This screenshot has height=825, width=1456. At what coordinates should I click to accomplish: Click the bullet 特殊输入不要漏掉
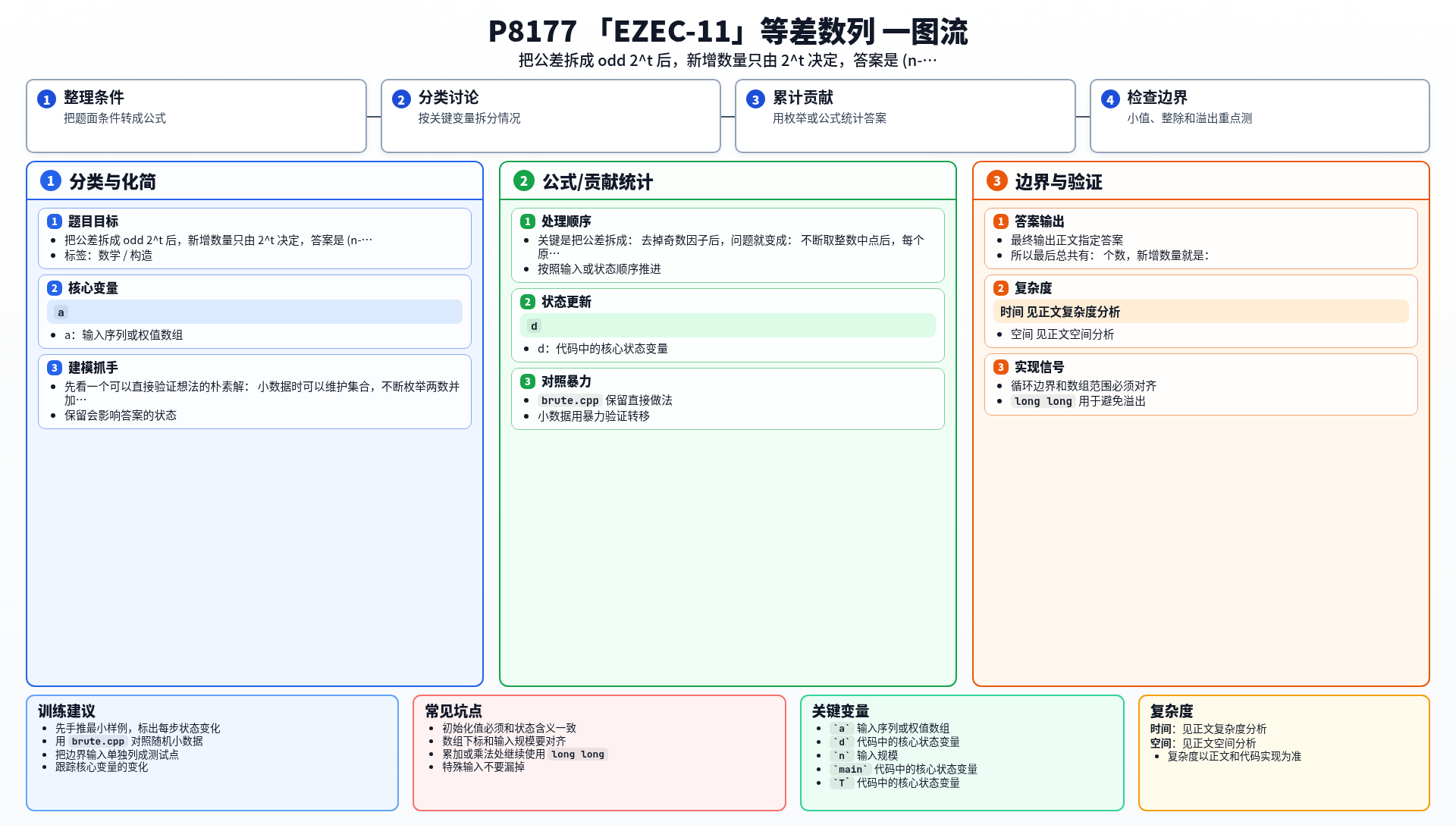pyautogui.click(x=484, y=767)
